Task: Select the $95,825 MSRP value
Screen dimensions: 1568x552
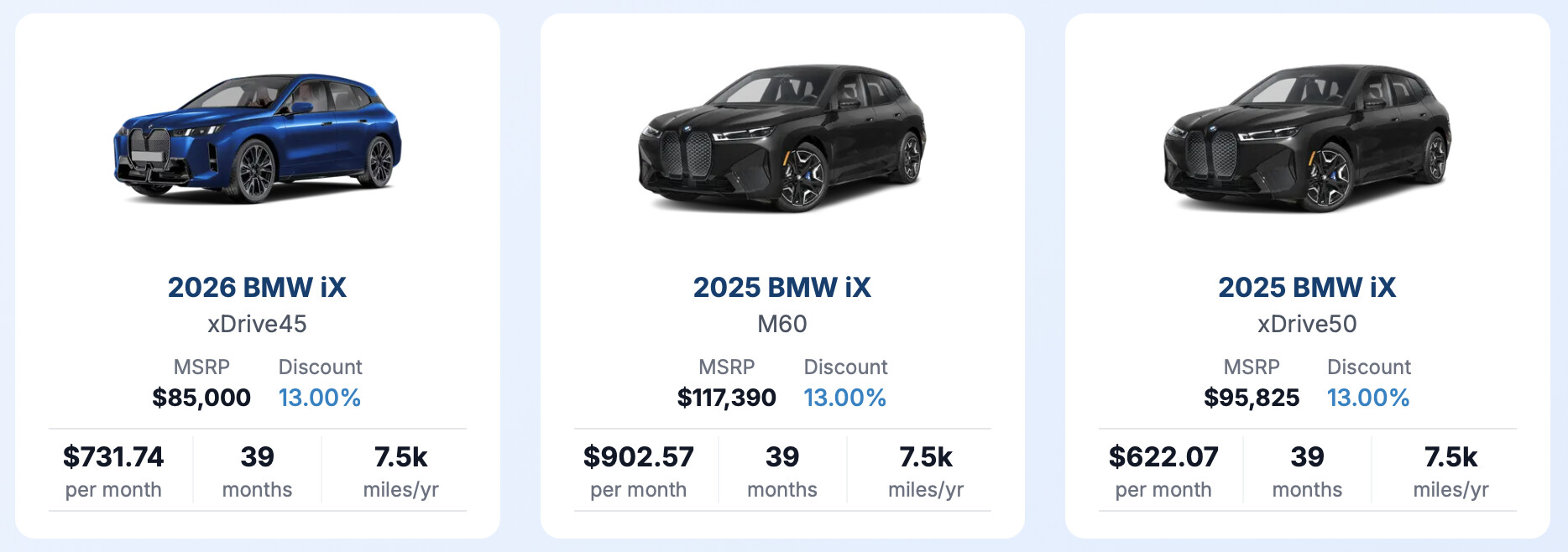Action: pyautogui.click(x=1252, y=398)
